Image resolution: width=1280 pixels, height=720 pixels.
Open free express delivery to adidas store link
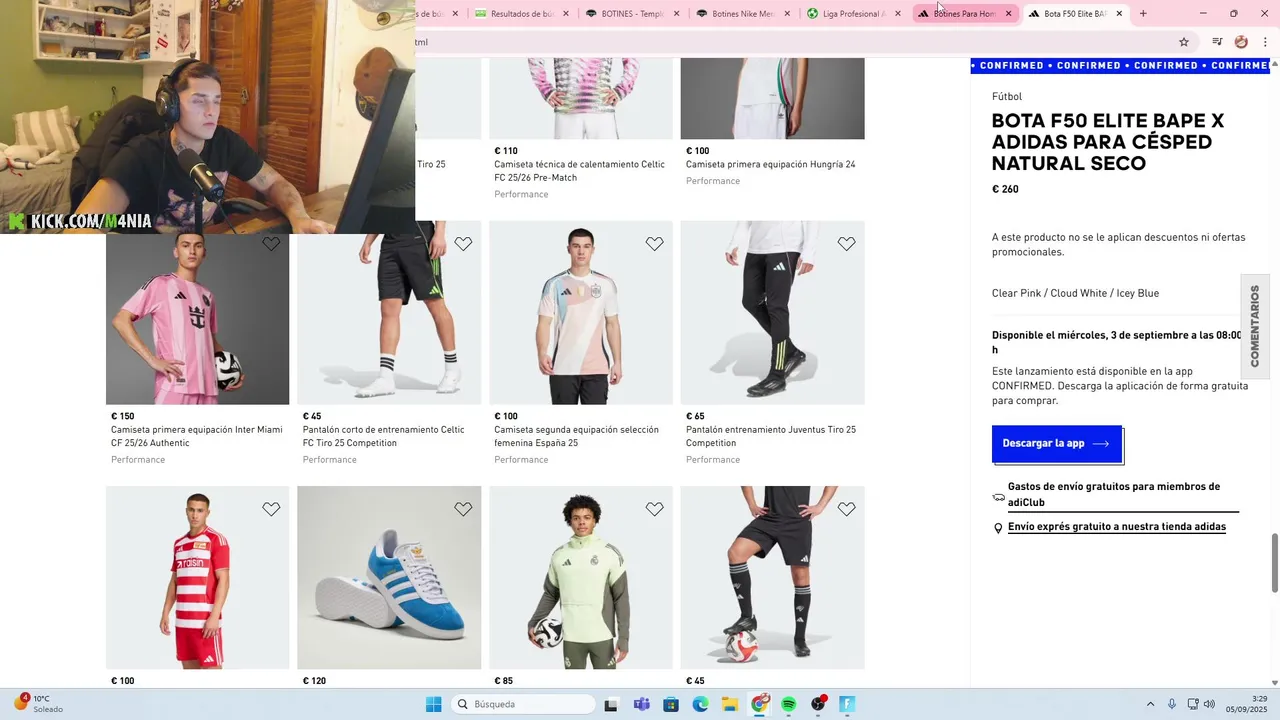click(x=1117, y=527)
